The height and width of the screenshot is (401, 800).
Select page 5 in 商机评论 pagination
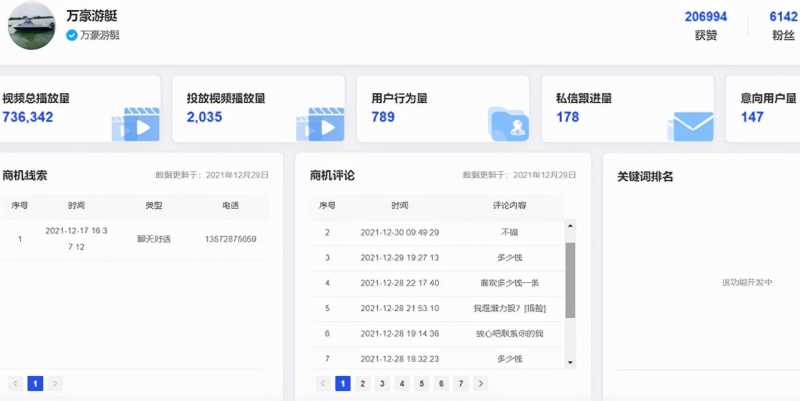tap(421, 384)
